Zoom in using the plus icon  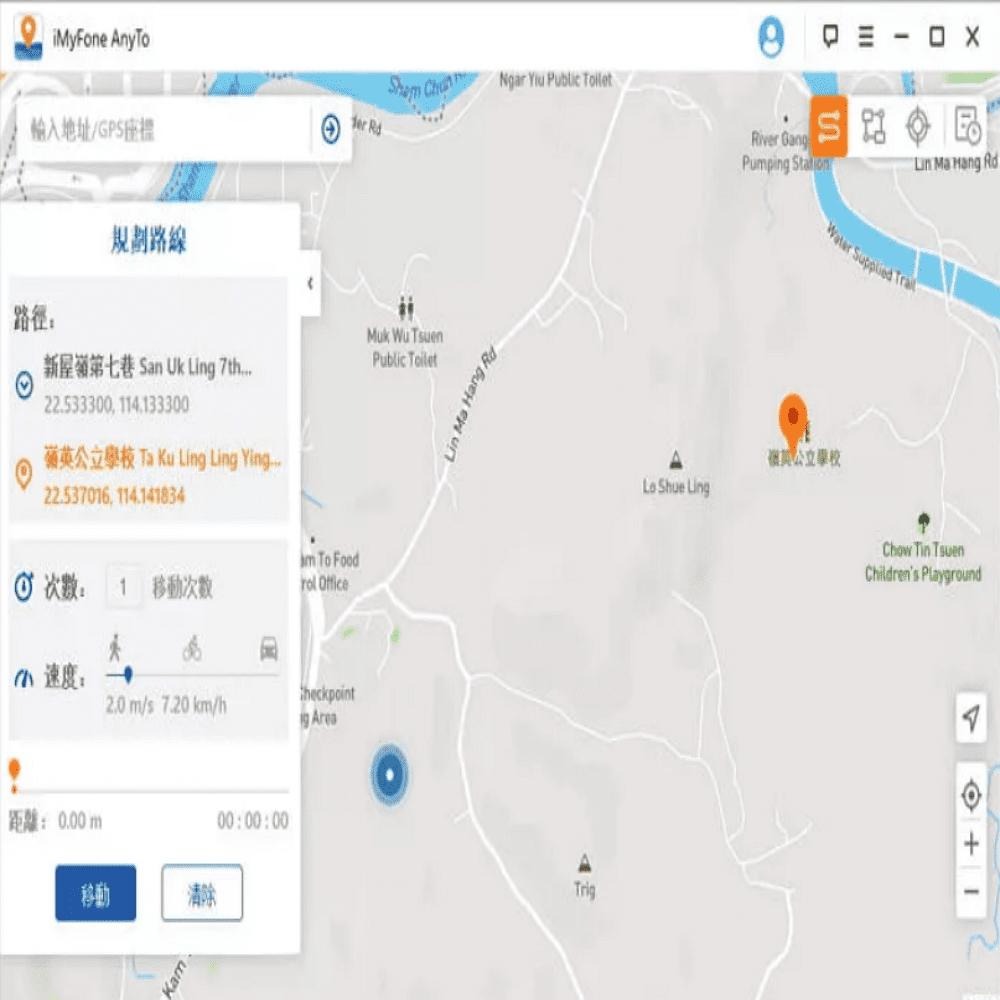click(x=970, y=843)
